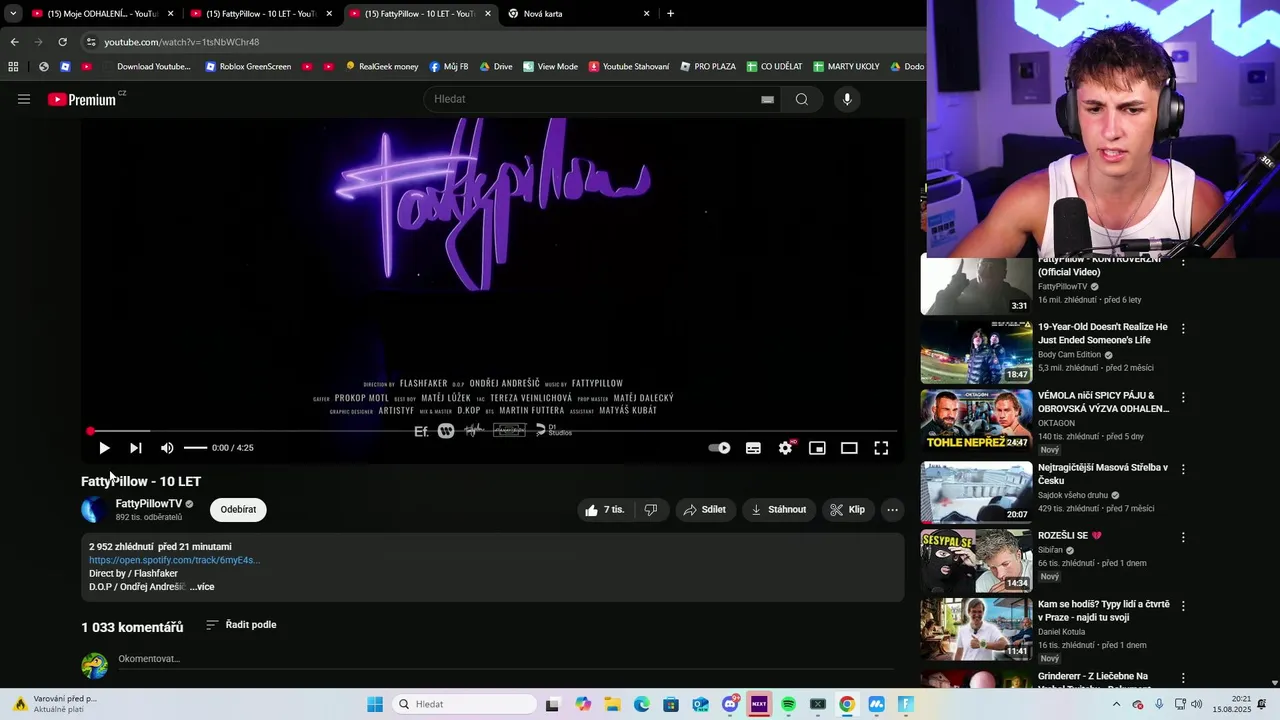Open the 19-Year-Old Body Cam thumbnail

pyautogui.click(x=976, y=352)
